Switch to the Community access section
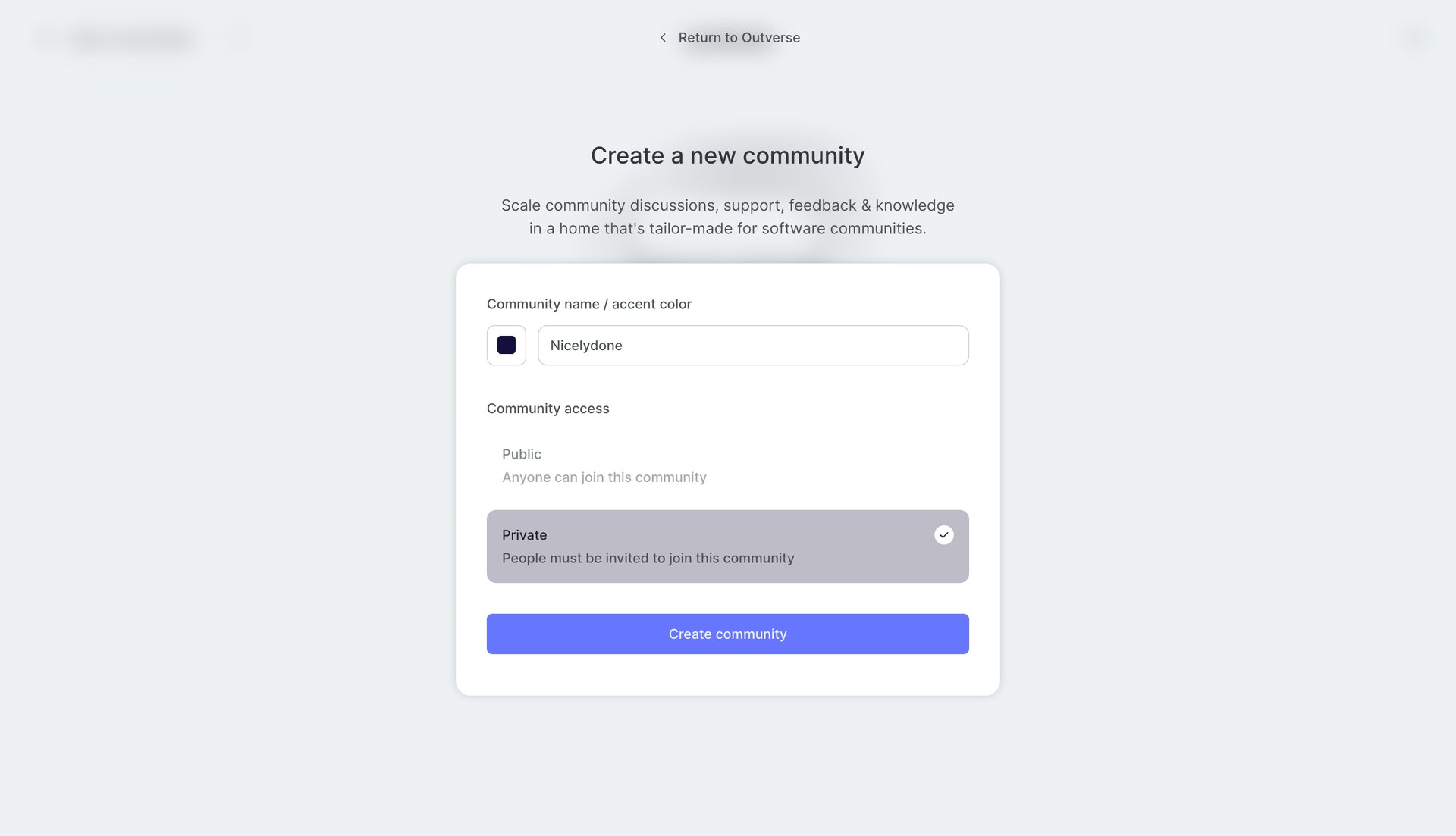The image size is (1456, 836). (548, 409)
